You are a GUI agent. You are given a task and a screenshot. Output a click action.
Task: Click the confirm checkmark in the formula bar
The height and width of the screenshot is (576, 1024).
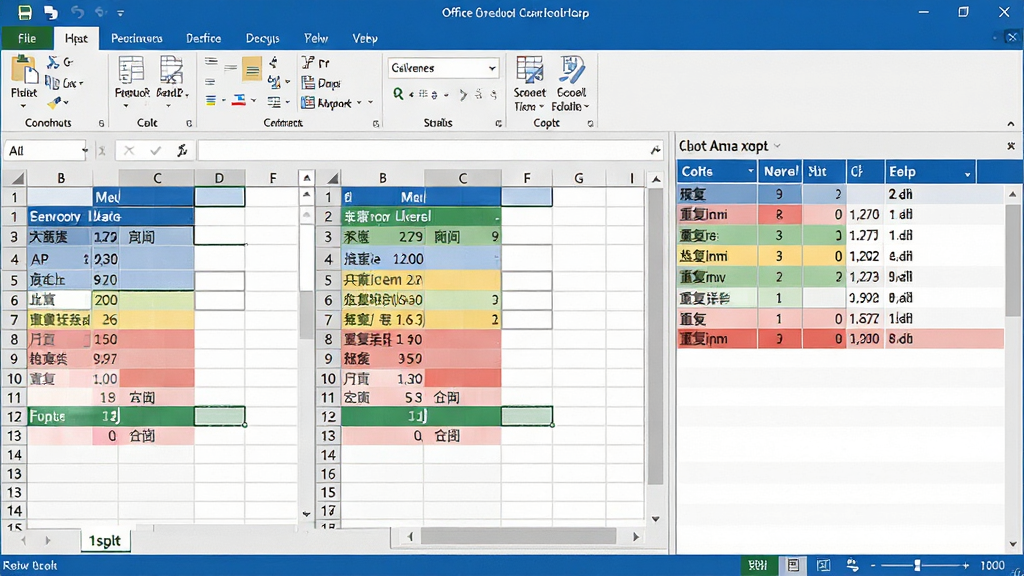(x=155, y=151)
